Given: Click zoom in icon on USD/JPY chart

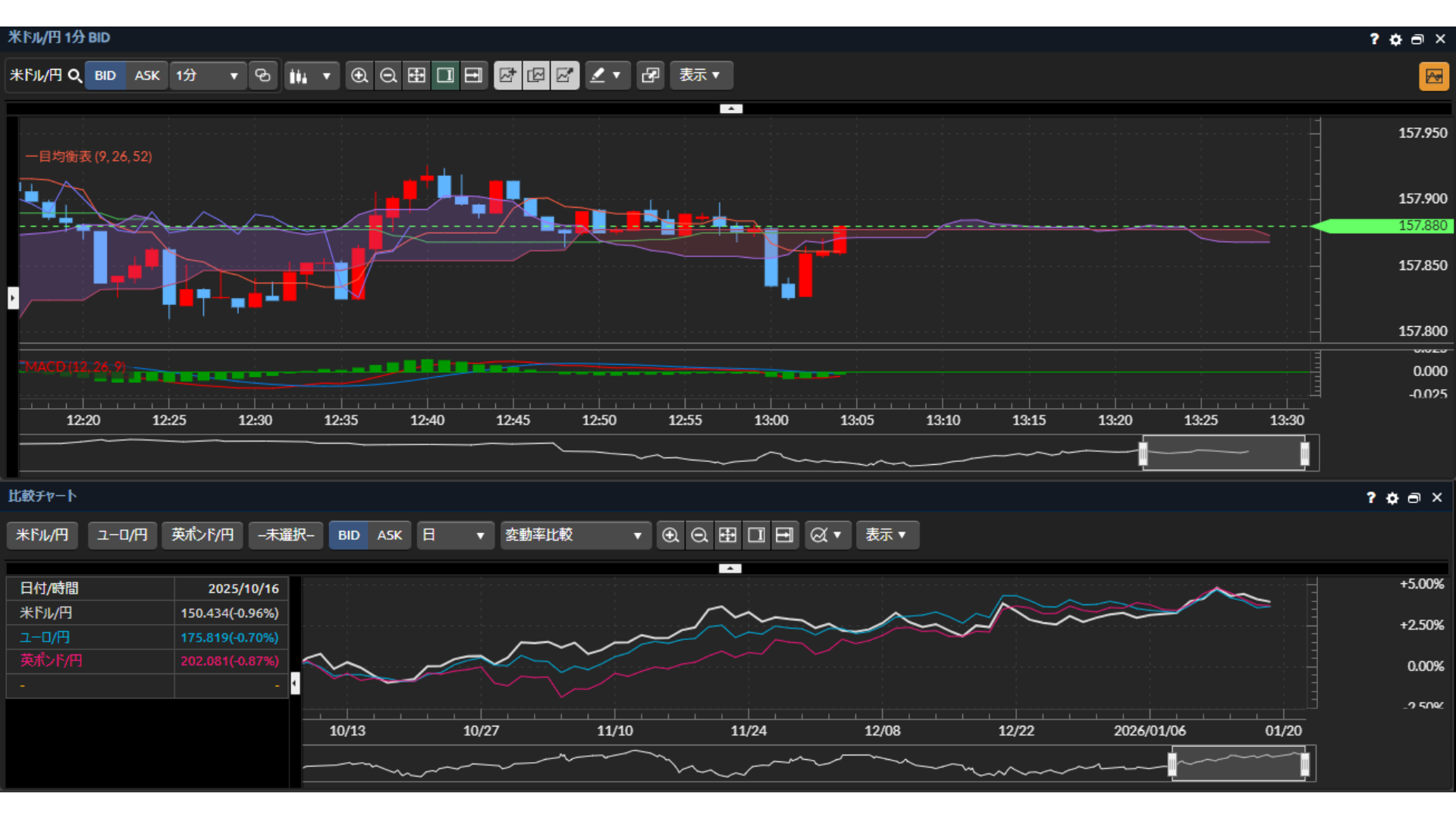Looking at the screenshot, I should click(x=359, y=75).
